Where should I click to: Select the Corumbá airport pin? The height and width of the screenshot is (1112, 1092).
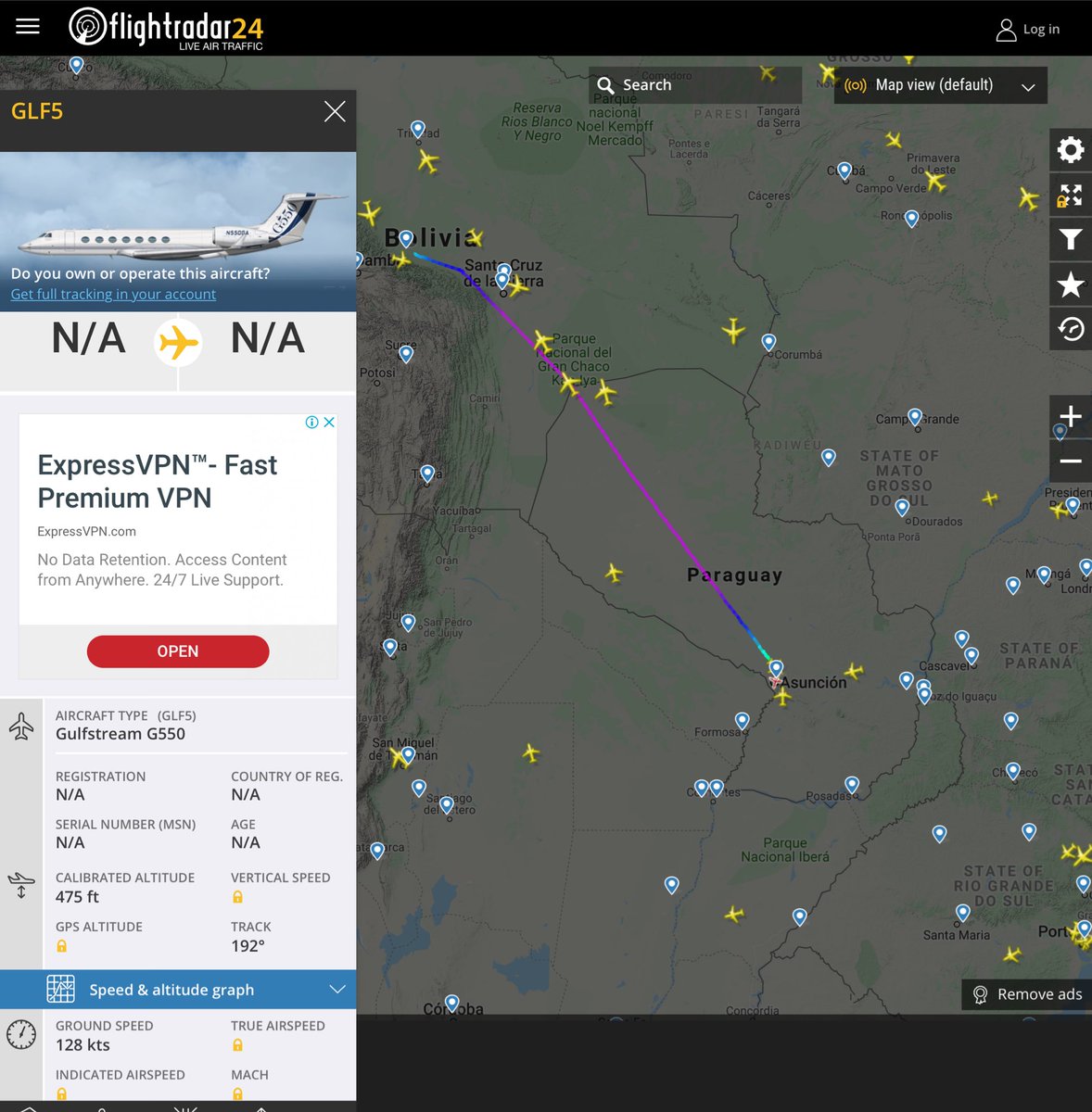(768, 342)
